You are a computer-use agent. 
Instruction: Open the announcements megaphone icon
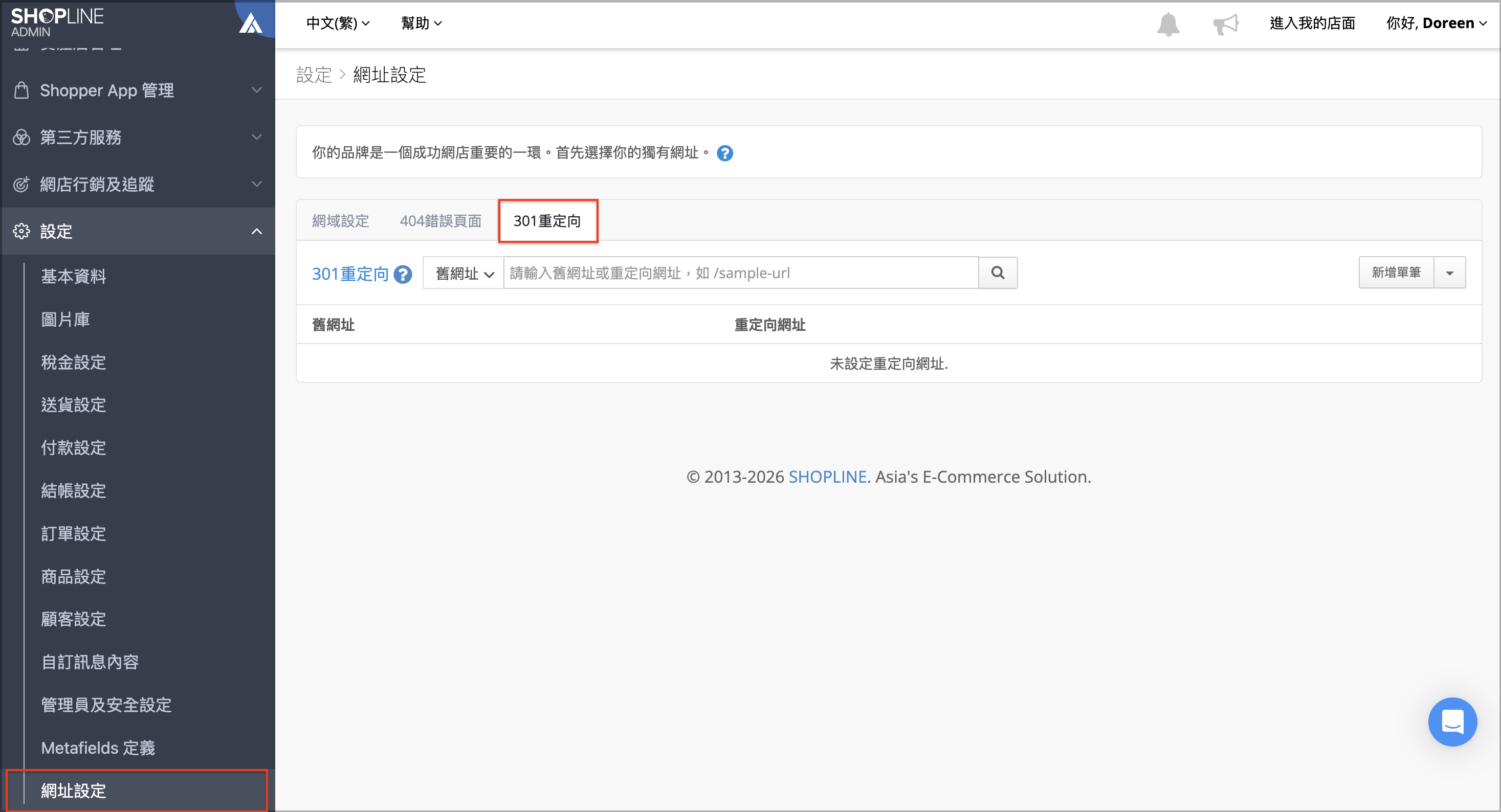1225,24
